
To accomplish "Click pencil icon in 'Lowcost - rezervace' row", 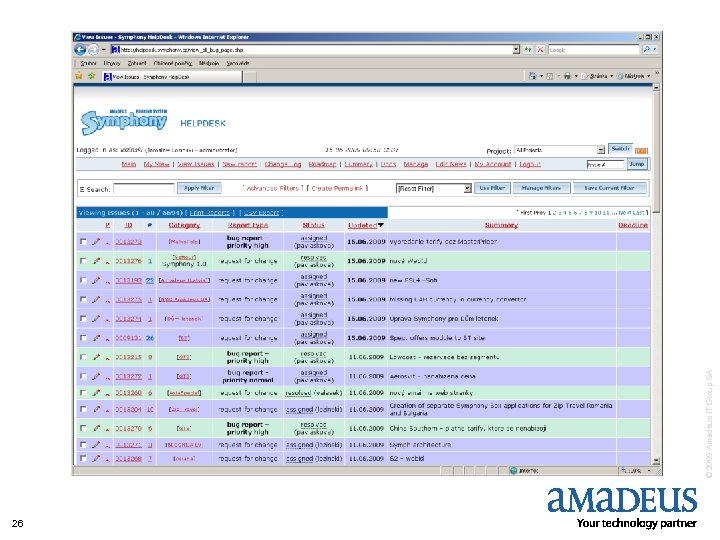I will tap(96, 357).
